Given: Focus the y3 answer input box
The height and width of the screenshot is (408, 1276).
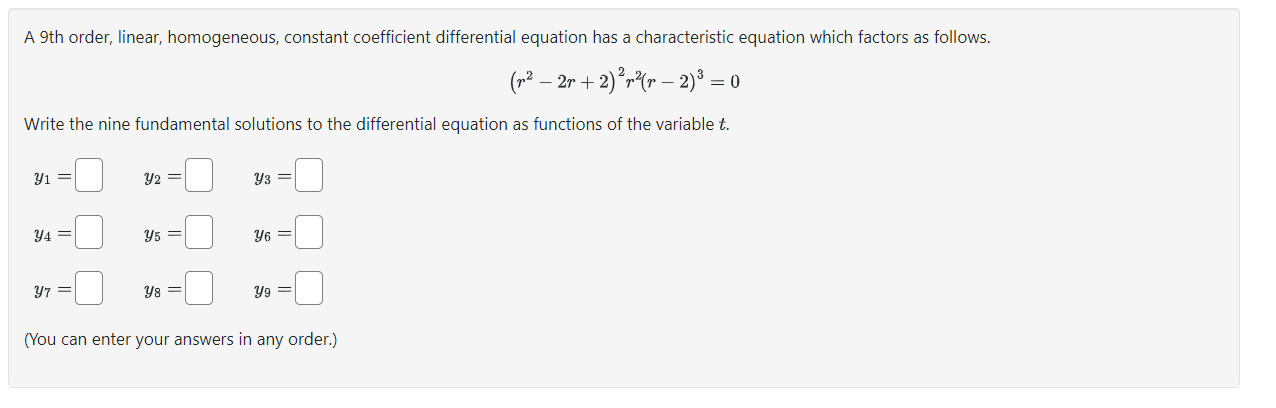Looking at the screenshot, I should 309,176.
